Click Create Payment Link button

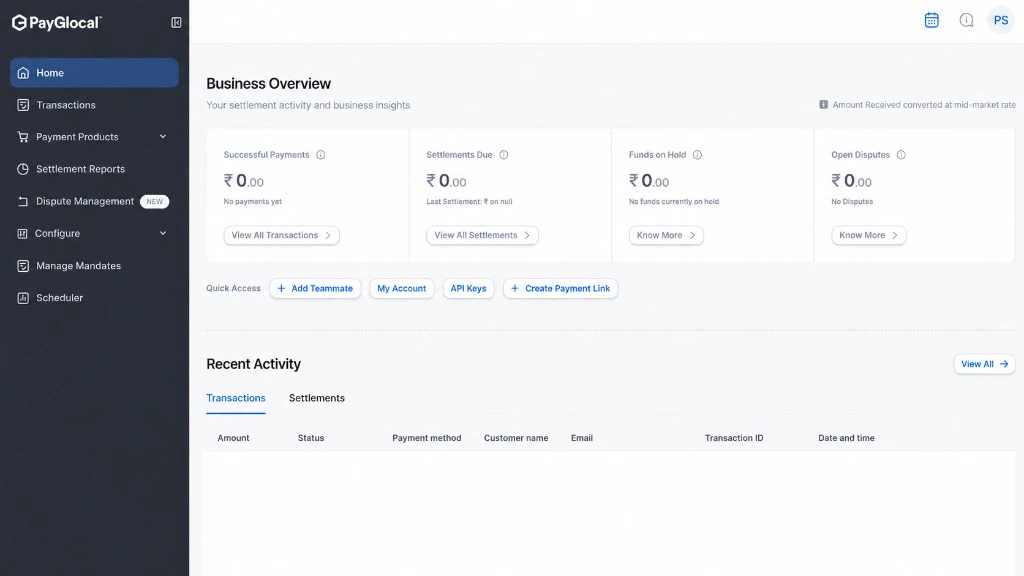coord(560,289)
